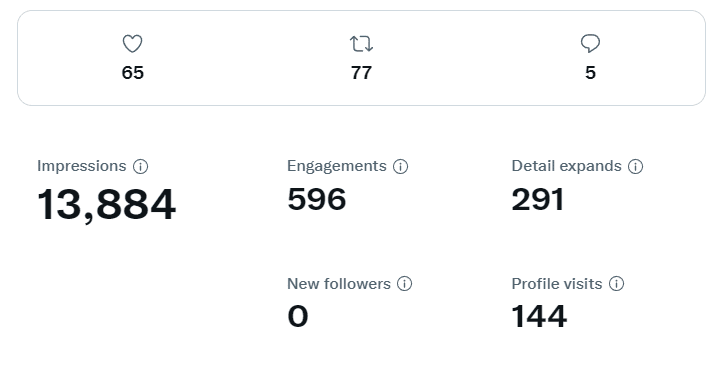Click the 291 detail expands value

click(x=538, y=199)
